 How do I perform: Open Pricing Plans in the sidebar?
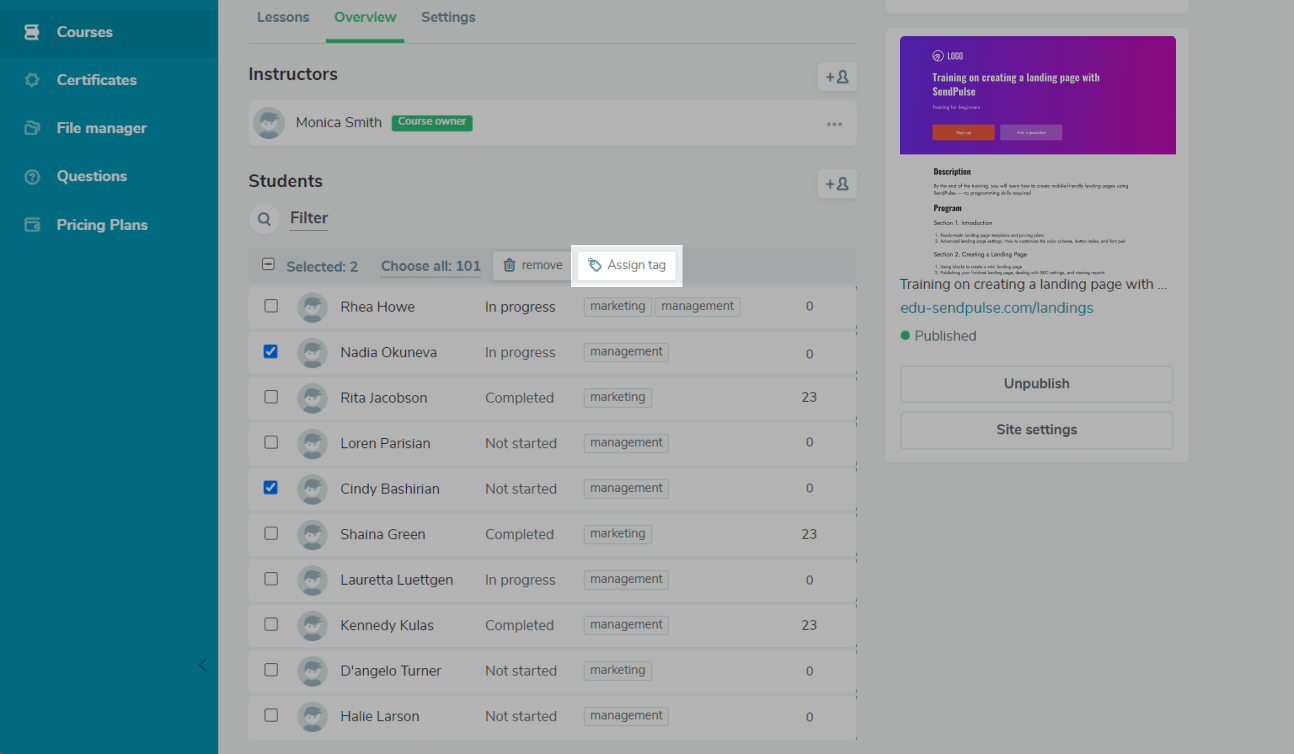click(102, 225)
